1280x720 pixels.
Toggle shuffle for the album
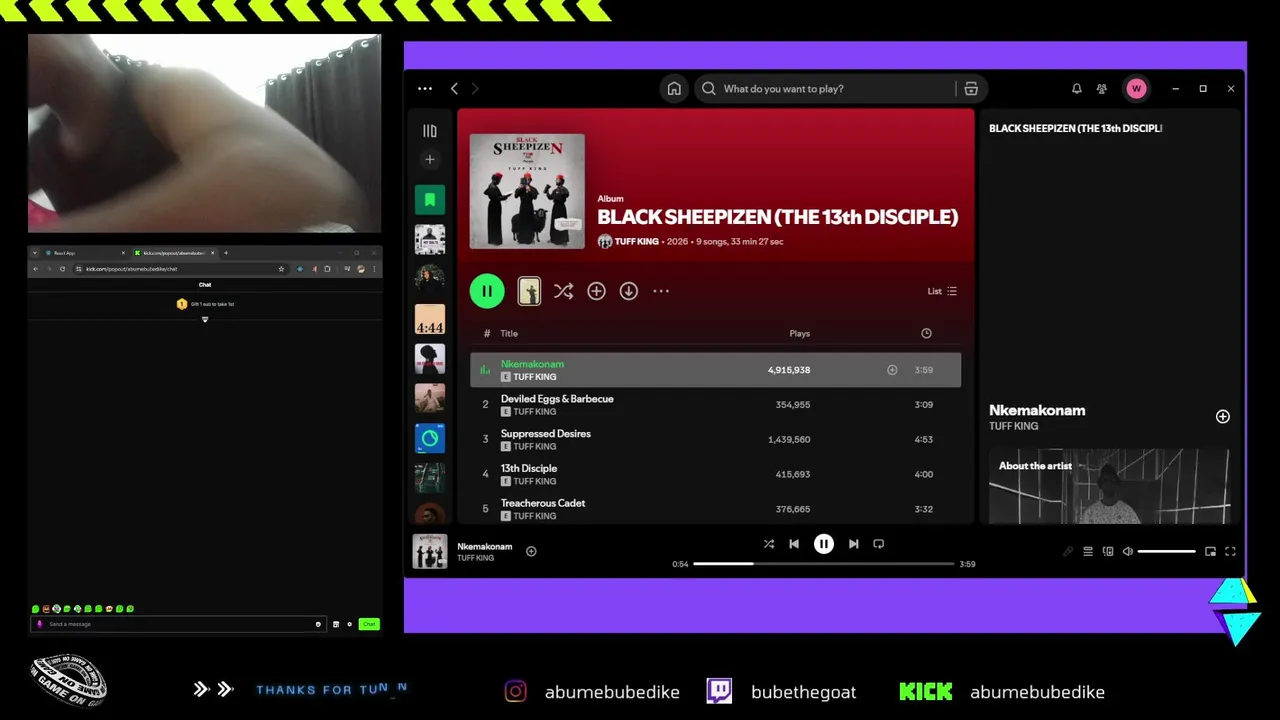[x=563, y=291]
